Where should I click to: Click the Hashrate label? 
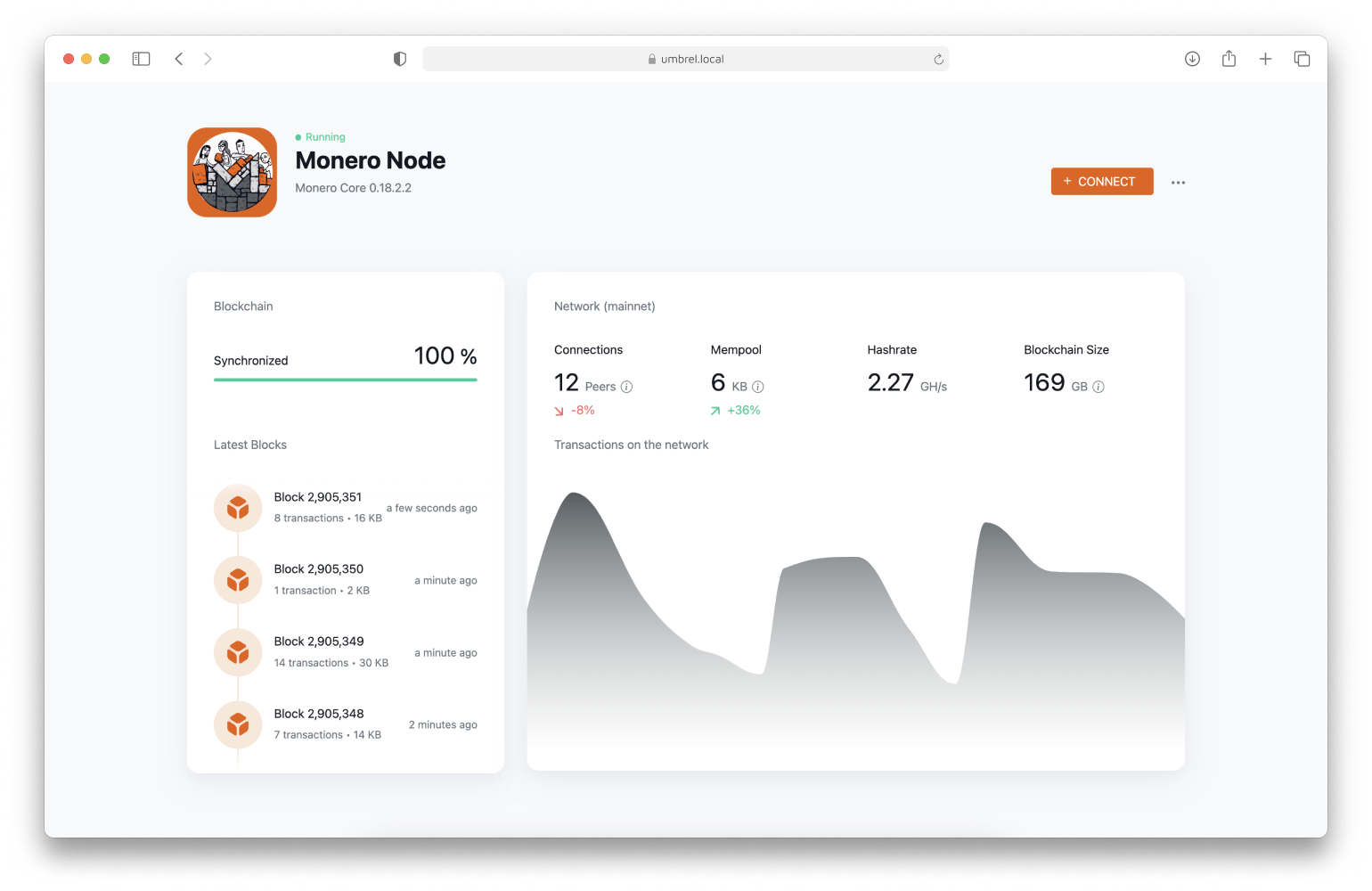(x=892, y=350)
